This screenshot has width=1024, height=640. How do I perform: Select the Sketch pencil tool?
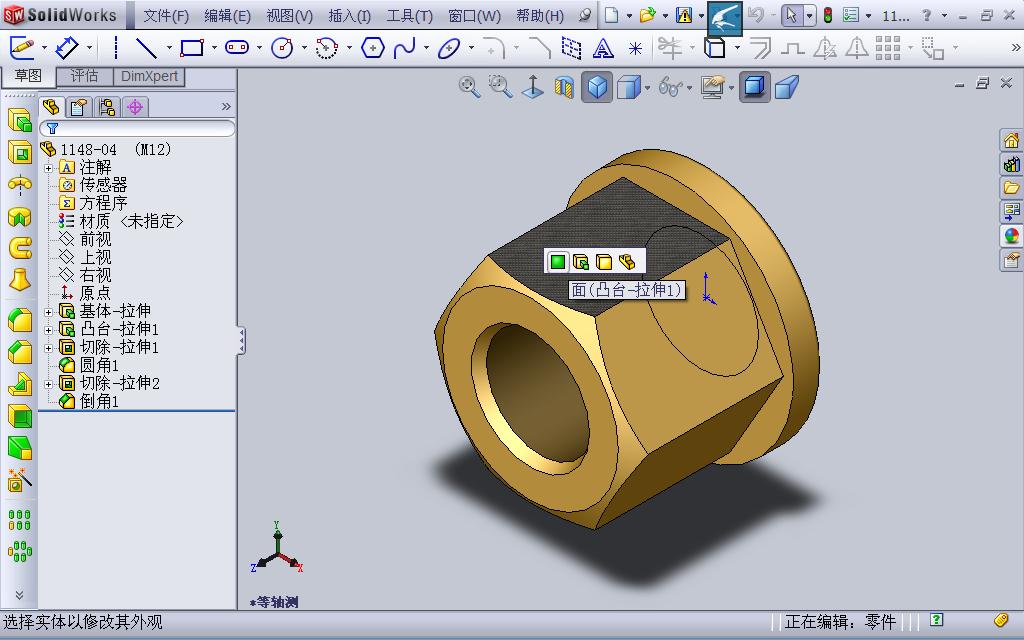(x=22, y=48)
